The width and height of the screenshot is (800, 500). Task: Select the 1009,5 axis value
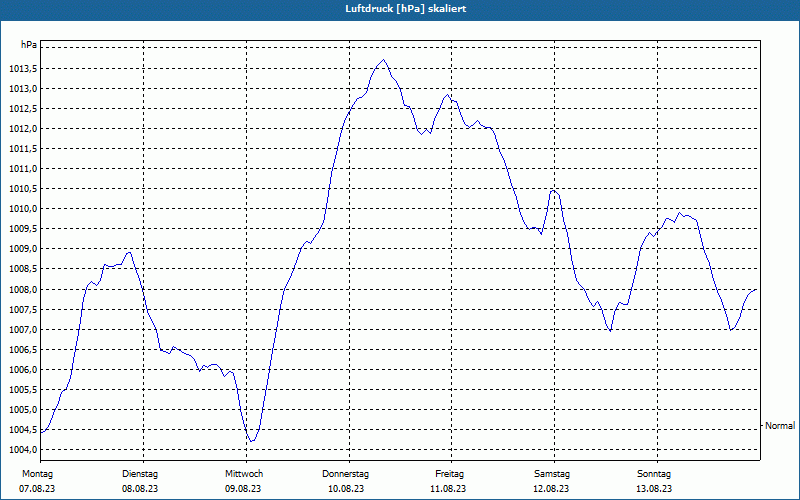pyautogui.click(x=23, y=229)
